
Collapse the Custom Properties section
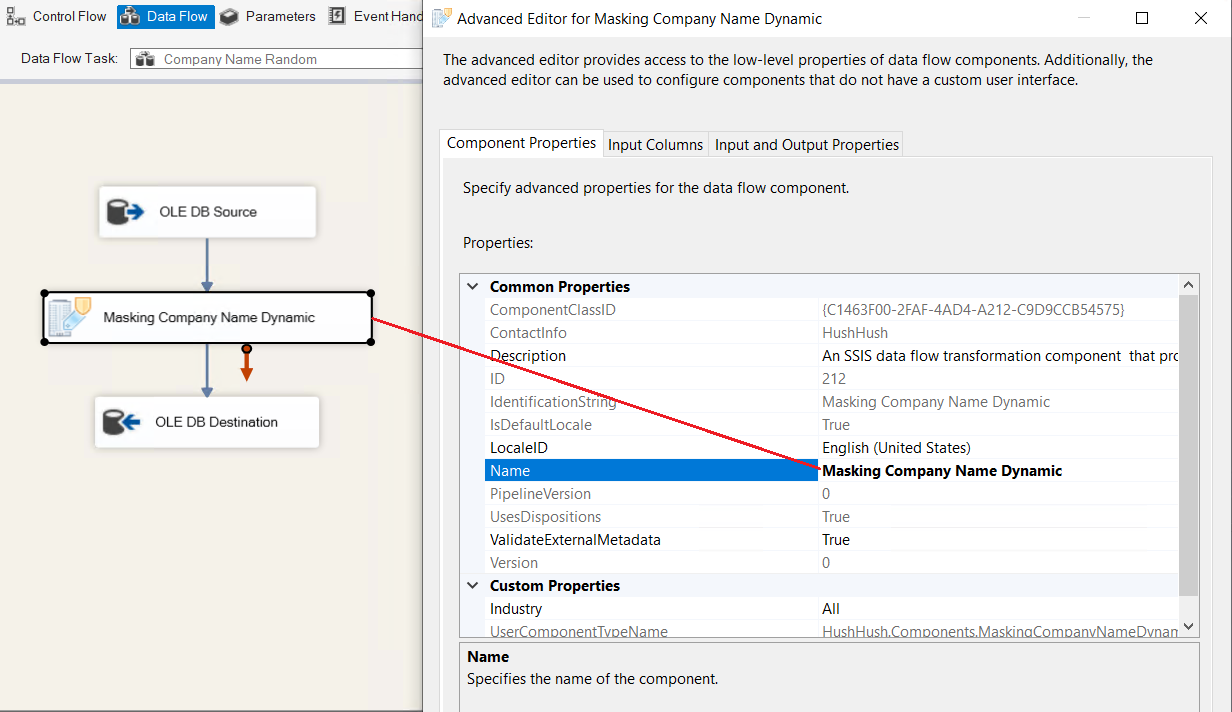(x=473, y=586)
